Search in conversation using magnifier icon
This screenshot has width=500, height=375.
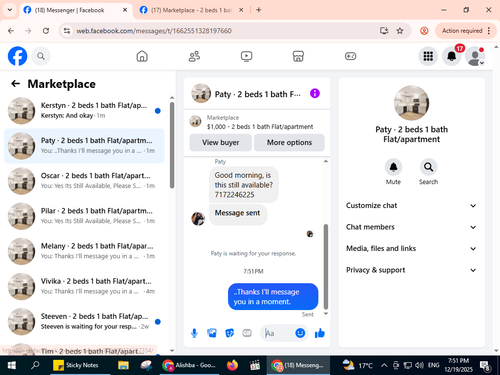pyautogui.click(x=428, y=167)
